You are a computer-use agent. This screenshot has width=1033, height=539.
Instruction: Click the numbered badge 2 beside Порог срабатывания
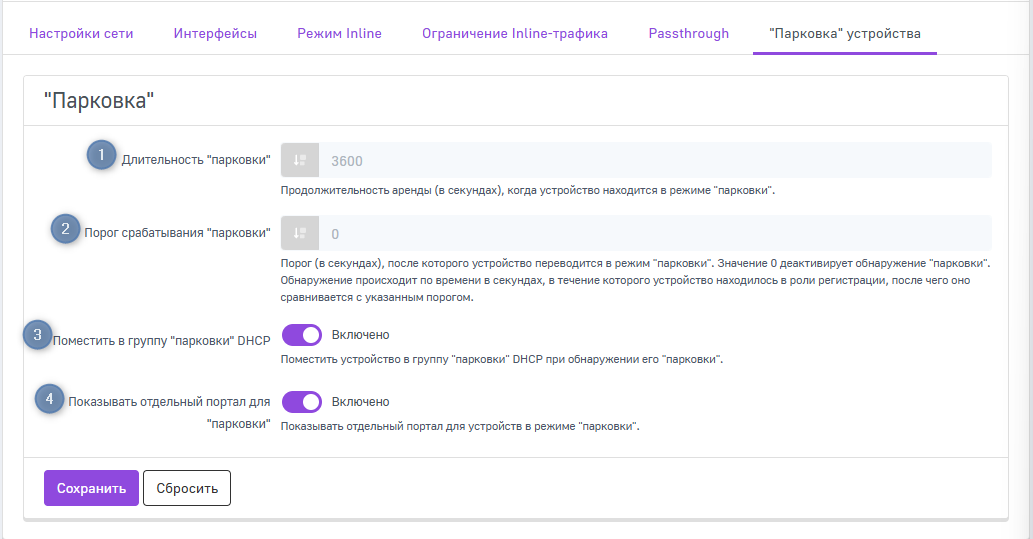pos(66,228)
